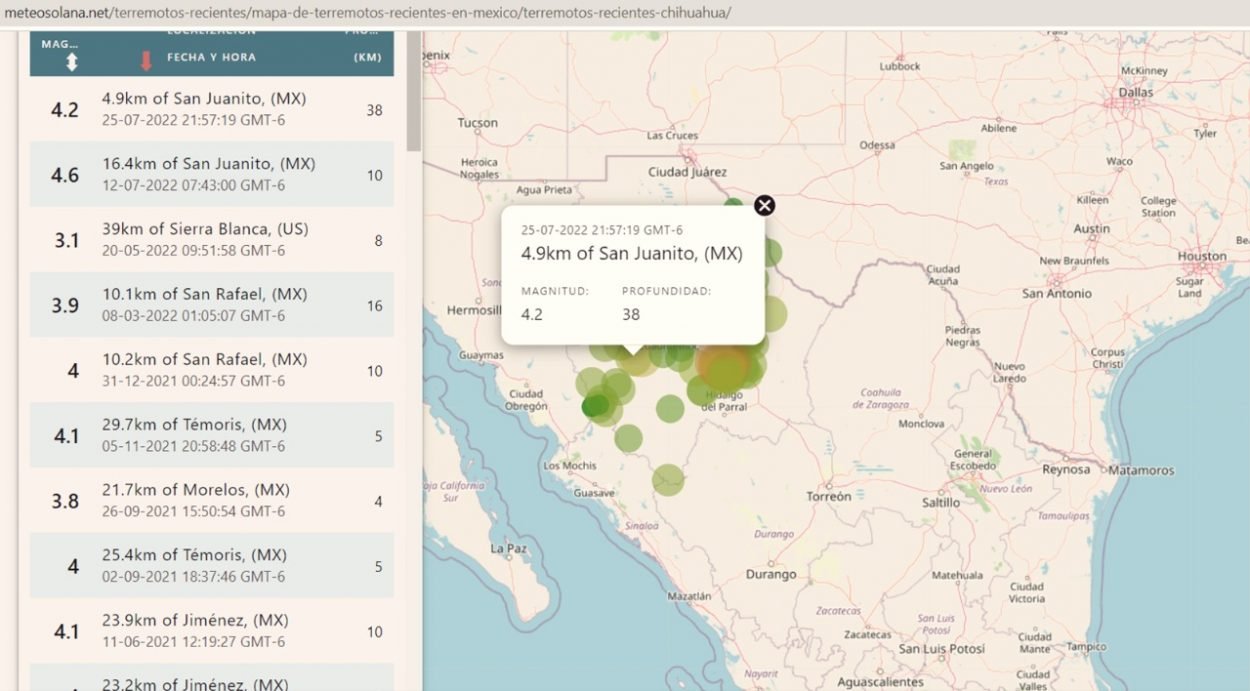The width and height of the screenshot is (1250, 691).
Task: Select the dark green earthquake circle marker
Action: pyautogui.click(x=595, y=405)
